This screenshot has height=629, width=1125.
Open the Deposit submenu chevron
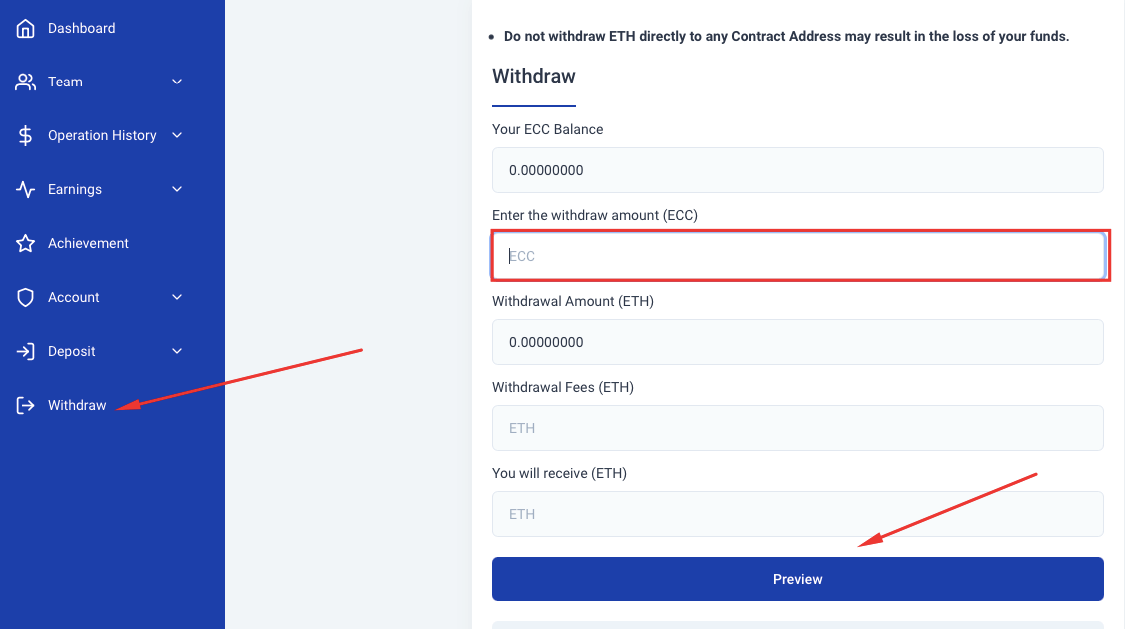177,351
